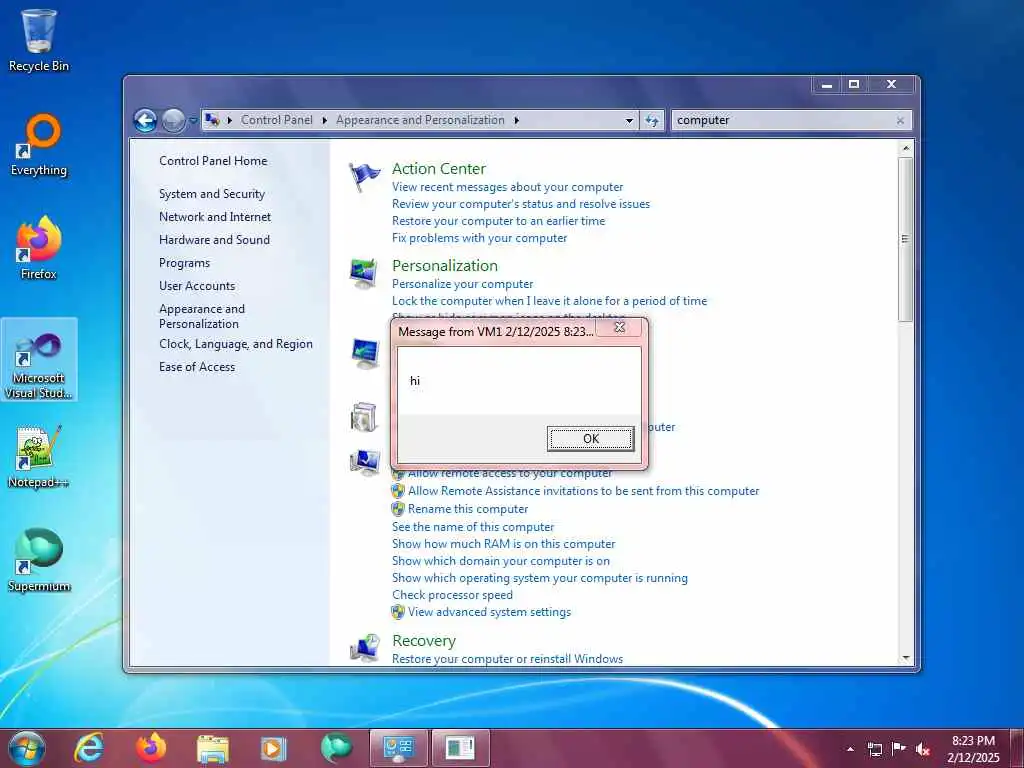Image resolution: width=1024 pixels, height=768 pixels.
Task: Open the Personalization heading link
Action: (445, 266)
